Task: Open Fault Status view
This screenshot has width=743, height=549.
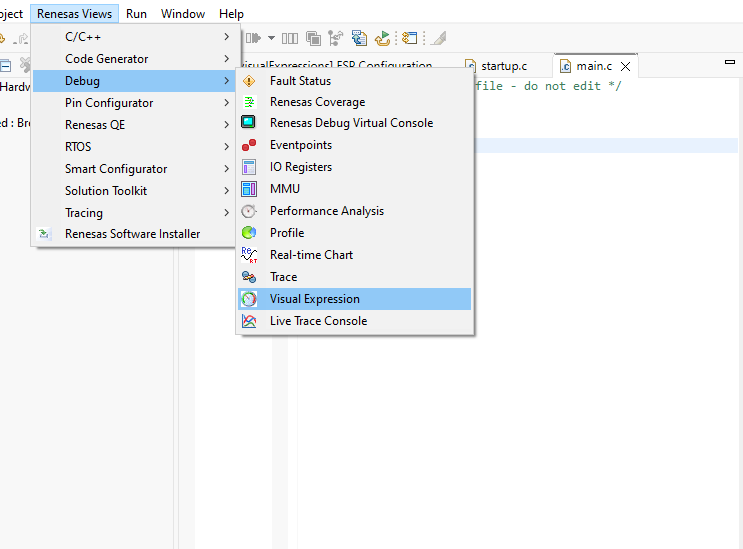Action: tap(354, 81)
